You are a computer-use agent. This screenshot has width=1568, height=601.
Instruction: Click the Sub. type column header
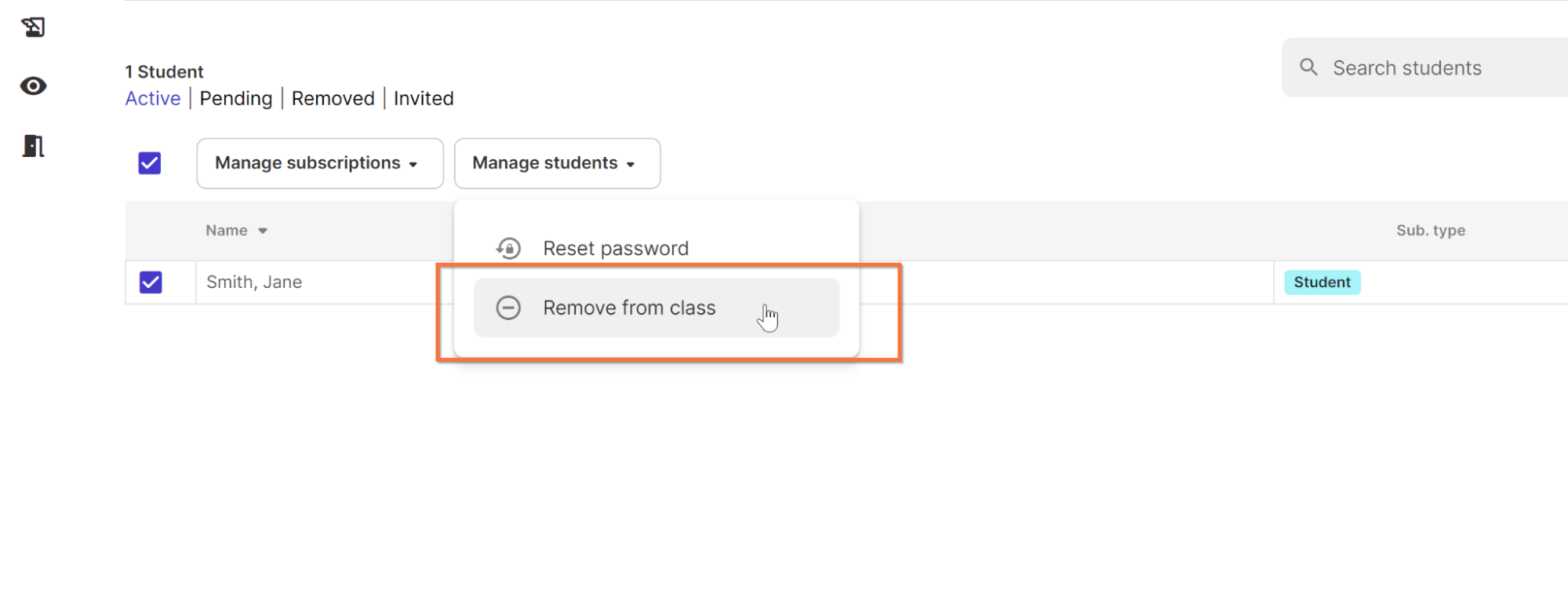[1431, 231]
